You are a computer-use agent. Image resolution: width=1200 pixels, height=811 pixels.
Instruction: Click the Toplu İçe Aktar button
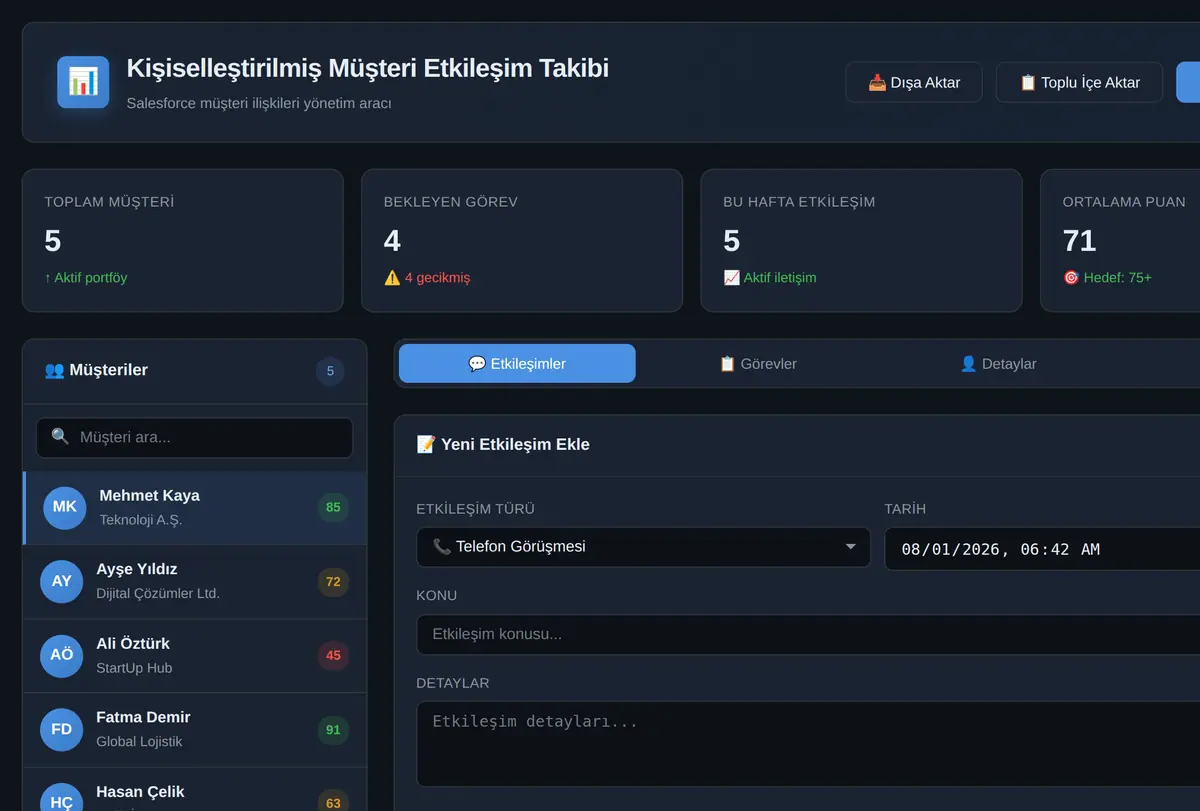[x=1079, y=82]
